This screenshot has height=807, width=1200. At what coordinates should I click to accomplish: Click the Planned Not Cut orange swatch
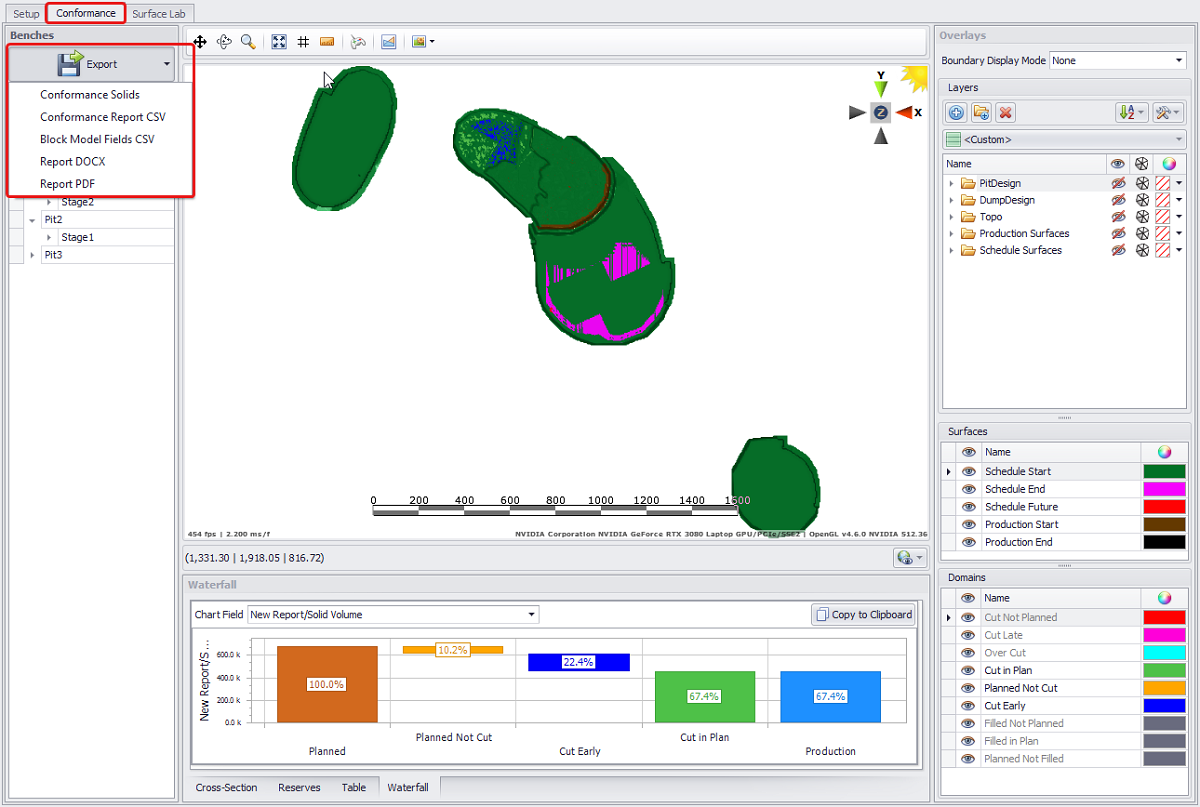pyautogui.click(x=1164, y=688)
